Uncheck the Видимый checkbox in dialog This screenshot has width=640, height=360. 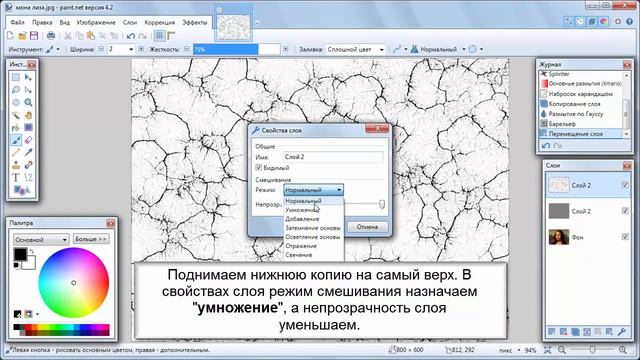(258, 168)
